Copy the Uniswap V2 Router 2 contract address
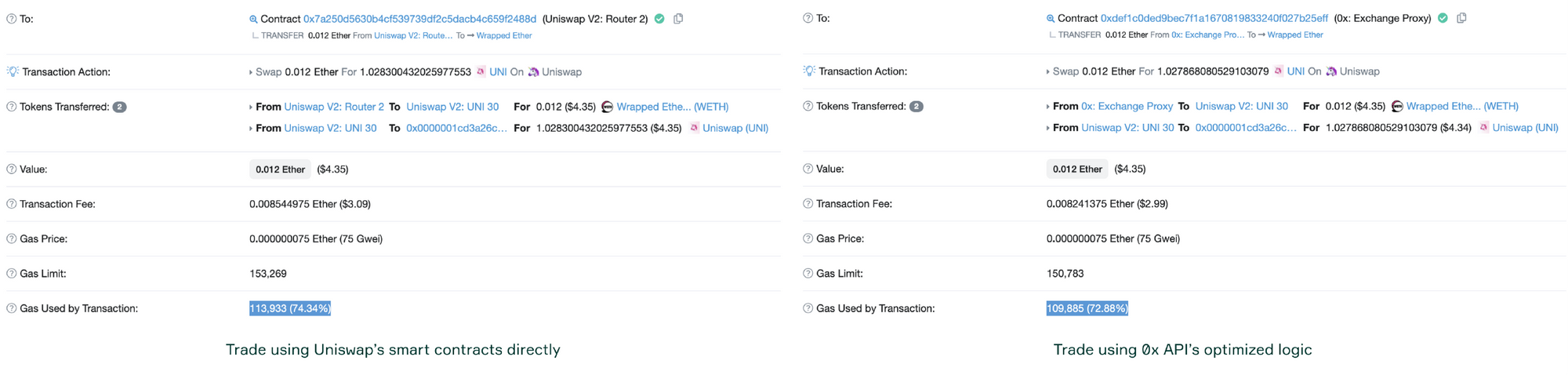The width and height of the screenshot is (1568, 375). pos(678,19)
